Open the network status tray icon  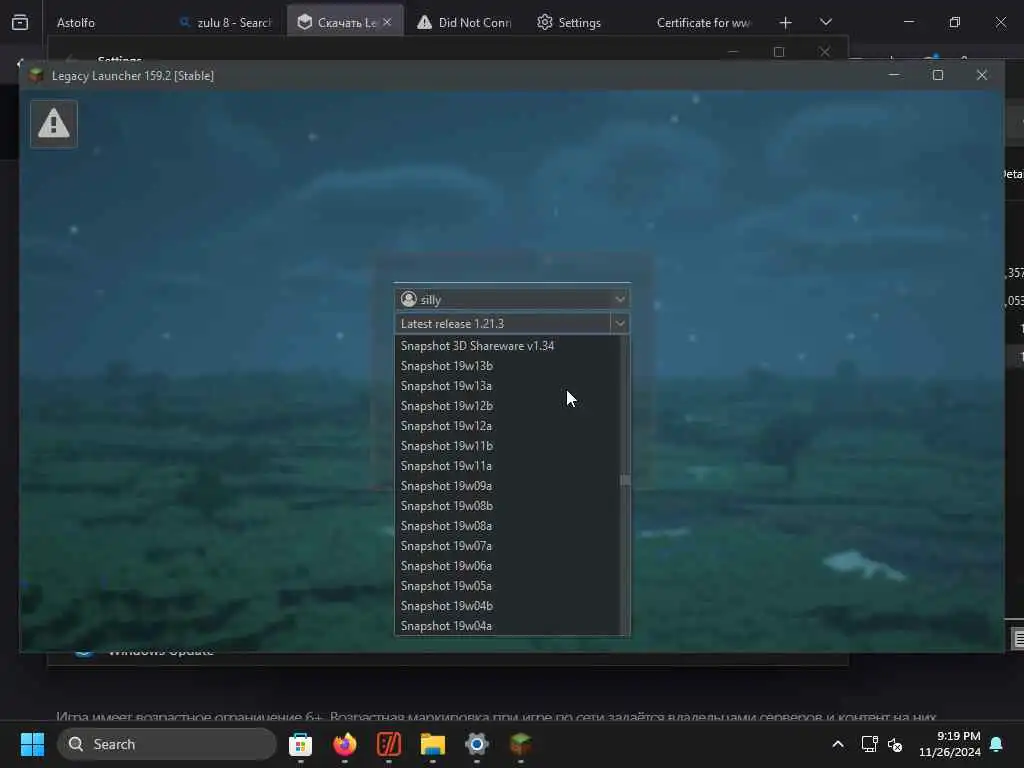869,744
